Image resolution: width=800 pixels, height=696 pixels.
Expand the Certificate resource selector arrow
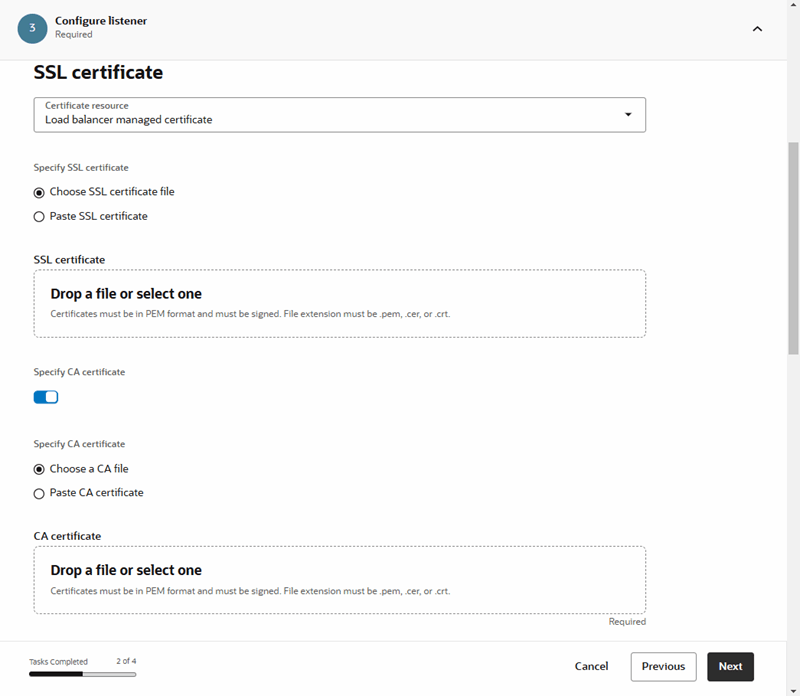coord(630,115)
